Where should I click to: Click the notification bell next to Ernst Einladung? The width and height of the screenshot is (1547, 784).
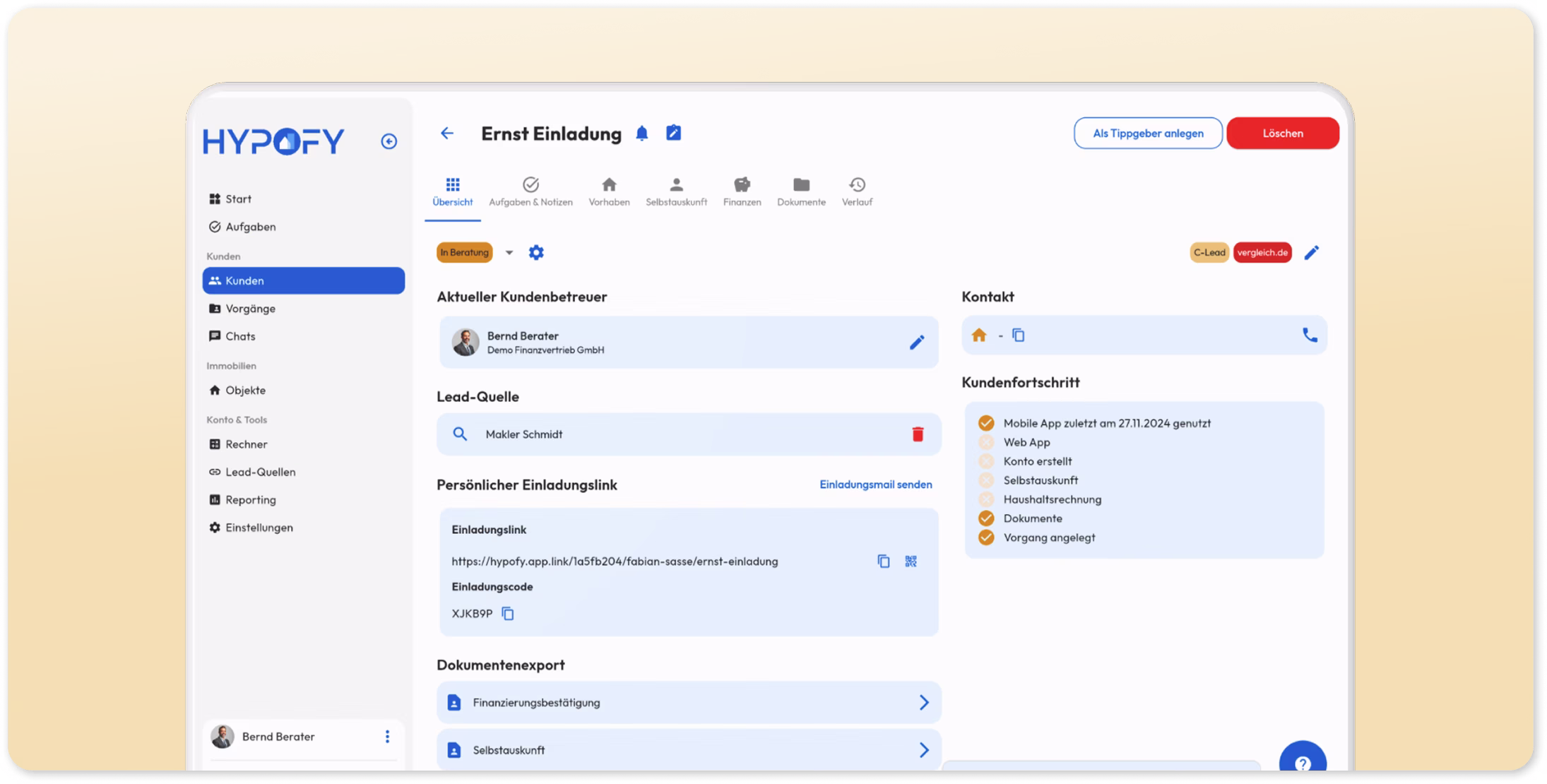pos(641,133)
